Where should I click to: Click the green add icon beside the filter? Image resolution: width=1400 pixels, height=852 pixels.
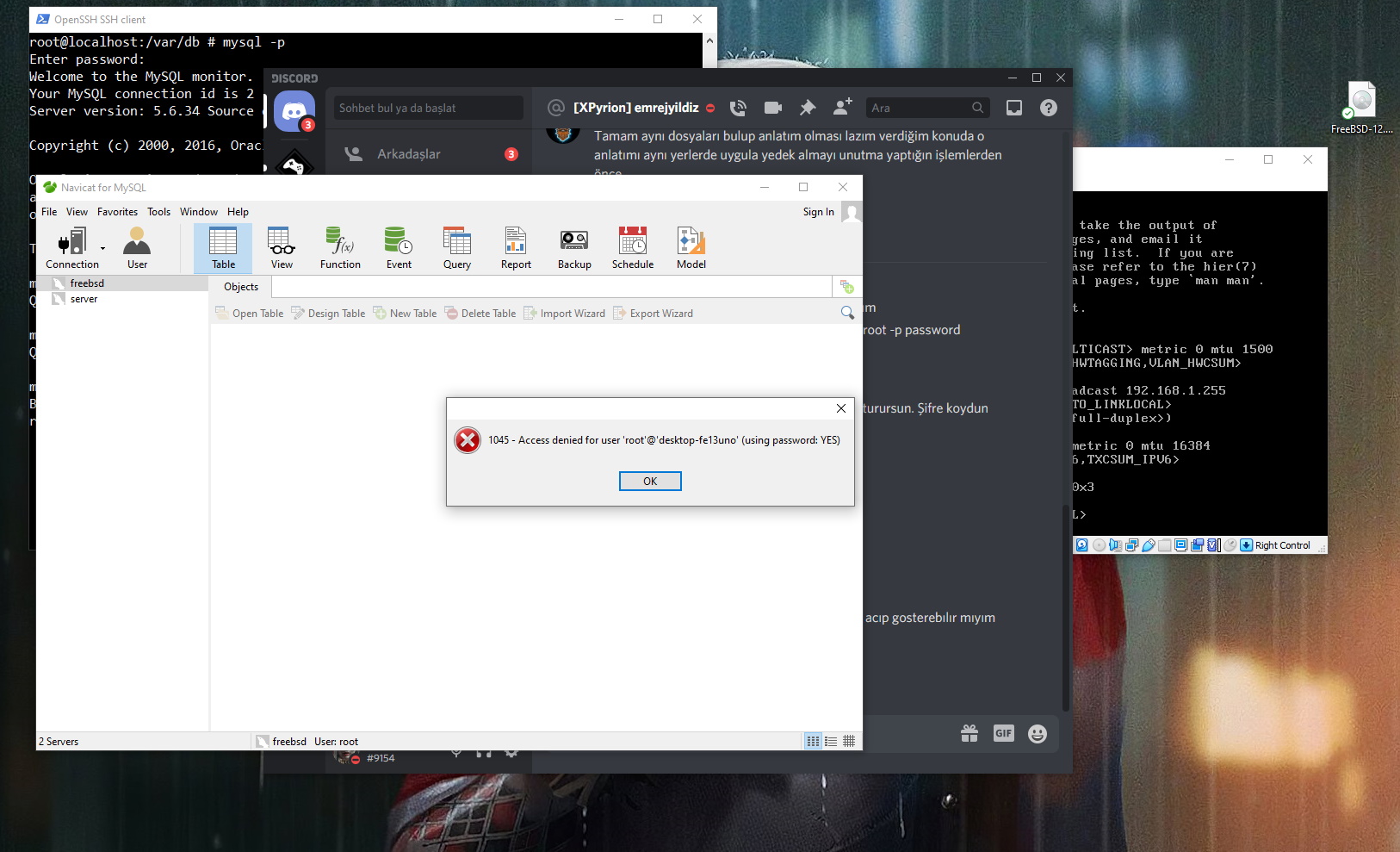coord(847,287)
